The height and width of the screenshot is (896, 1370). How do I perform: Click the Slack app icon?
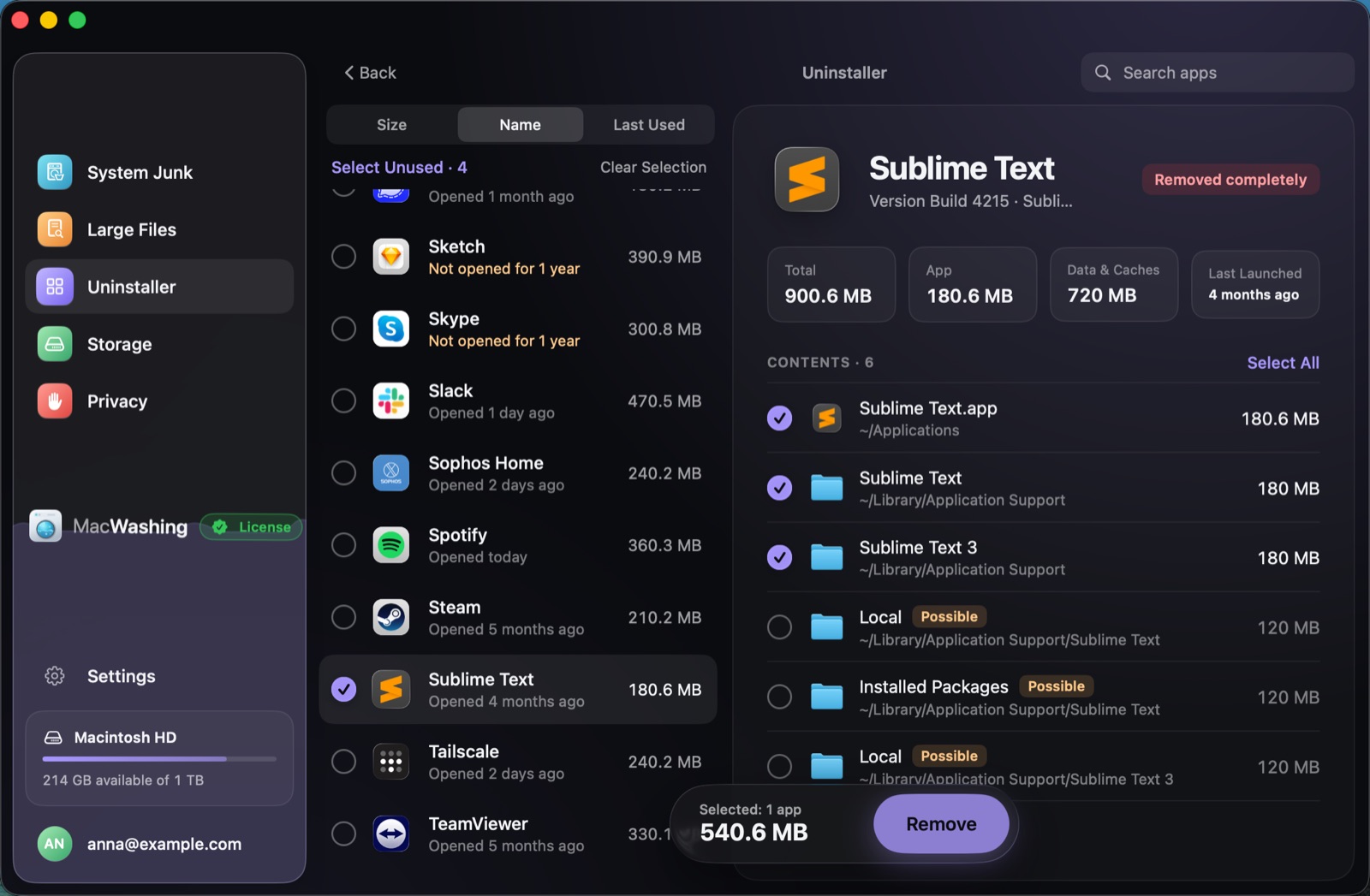tap(391, 401)
